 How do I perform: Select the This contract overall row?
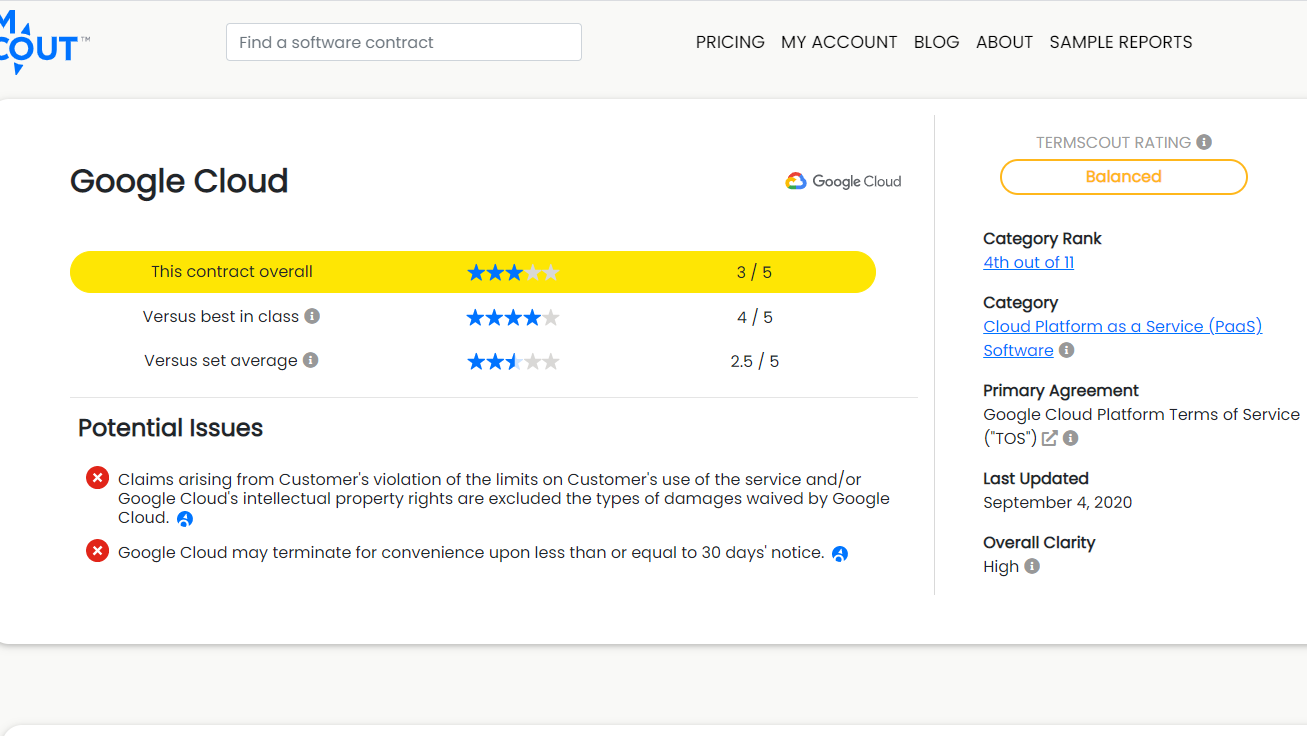[473, 272]
